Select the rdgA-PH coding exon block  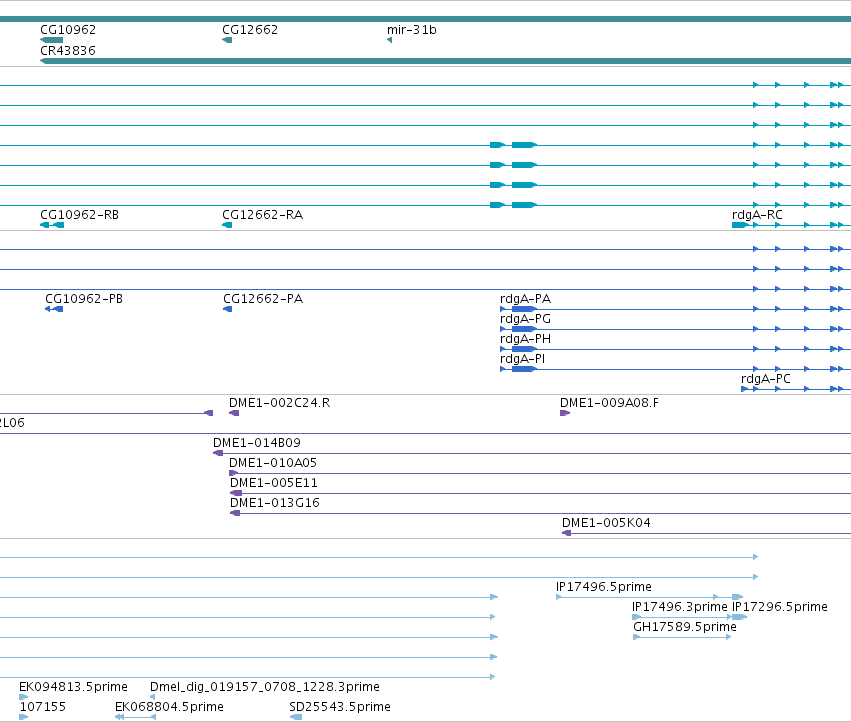(x=524, y=350)
